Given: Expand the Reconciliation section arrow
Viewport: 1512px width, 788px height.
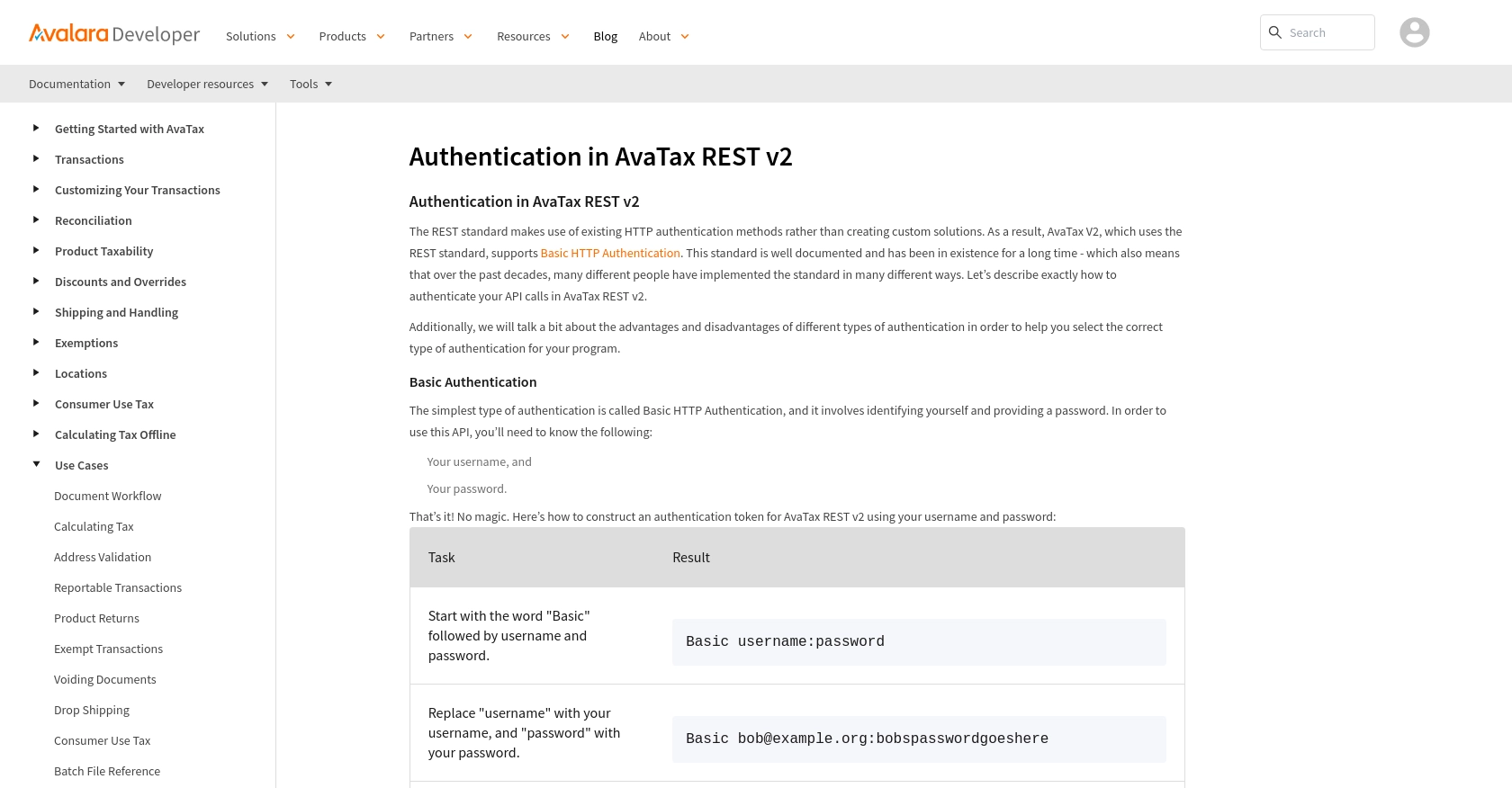Looking at the screenshot, I should (36, 219).
